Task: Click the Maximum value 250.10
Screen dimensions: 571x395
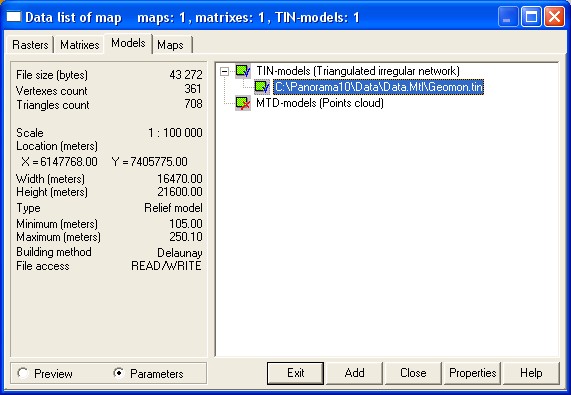Action: (x=186, y=237)
